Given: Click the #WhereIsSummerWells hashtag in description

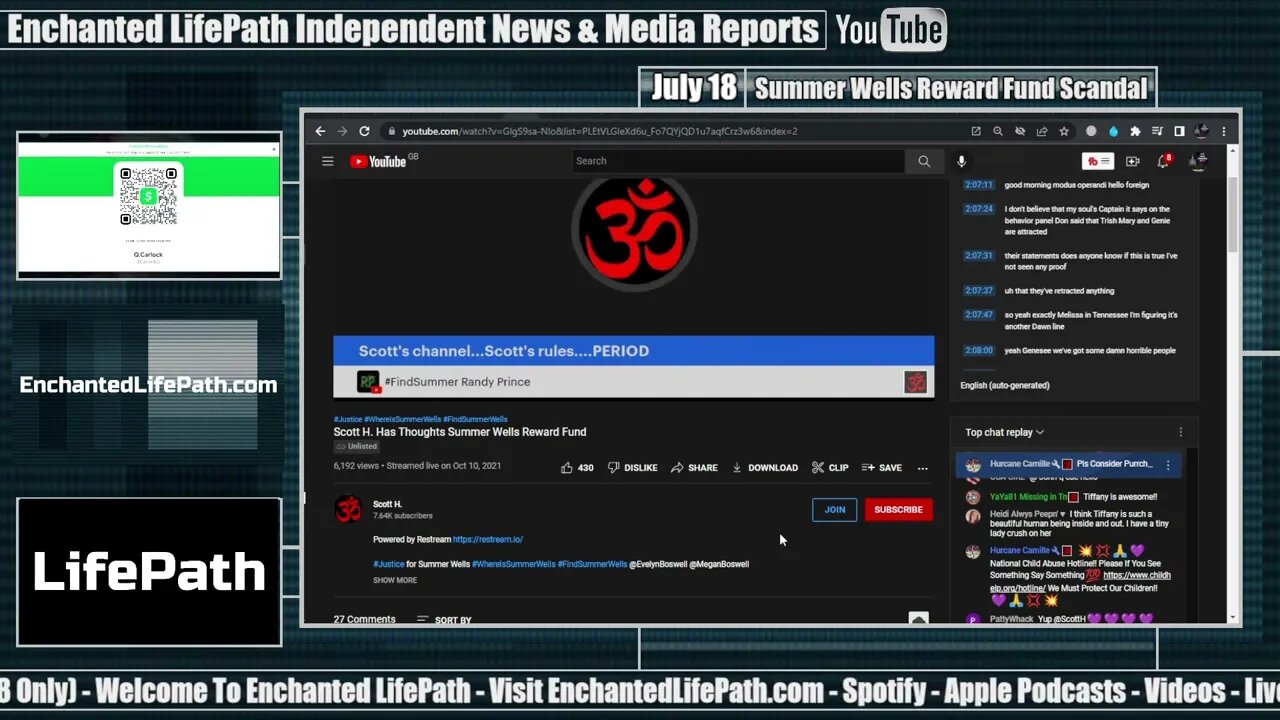Looking at the screenshot, I should click(513, 564).
